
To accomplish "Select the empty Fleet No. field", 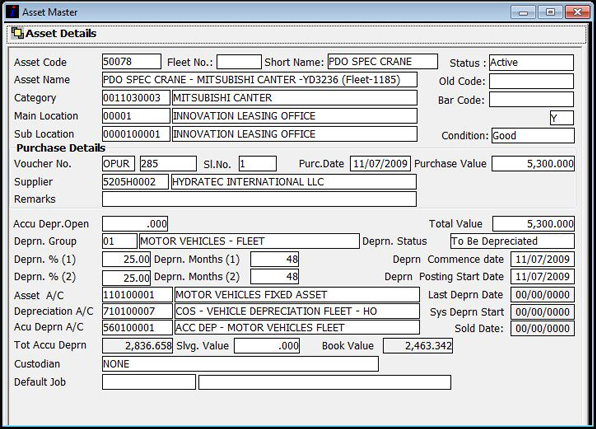I will point(239,62).
